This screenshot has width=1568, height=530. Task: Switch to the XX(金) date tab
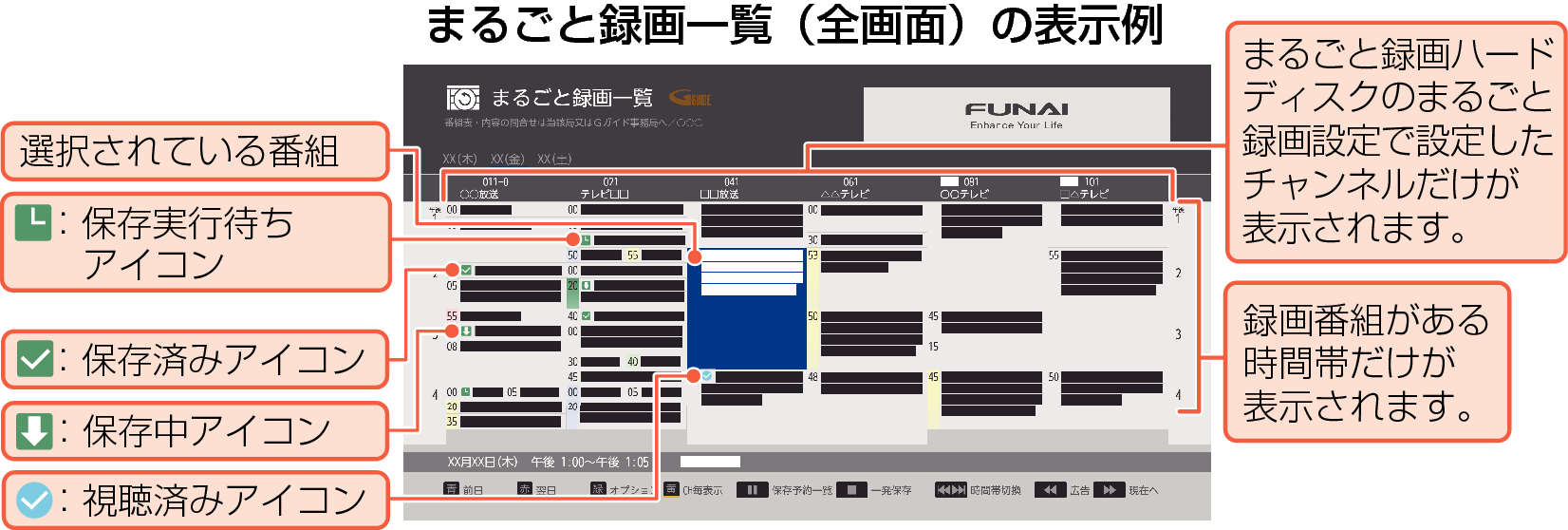(x=508, y=159)
